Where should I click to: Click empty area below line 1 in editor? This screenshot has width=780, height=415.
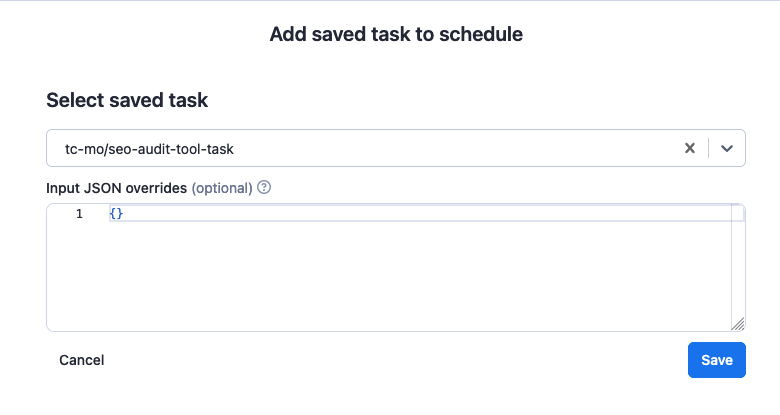pos(400,270)
